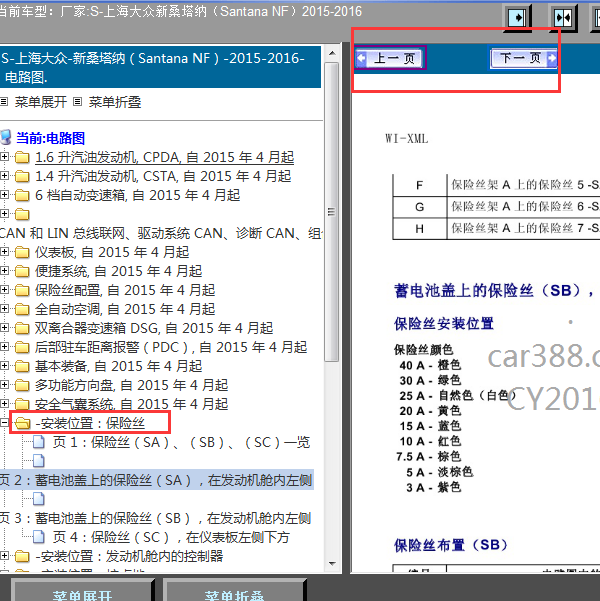Click the document icon before 页 4
600x601 pixels.
(x=39, y=537)
